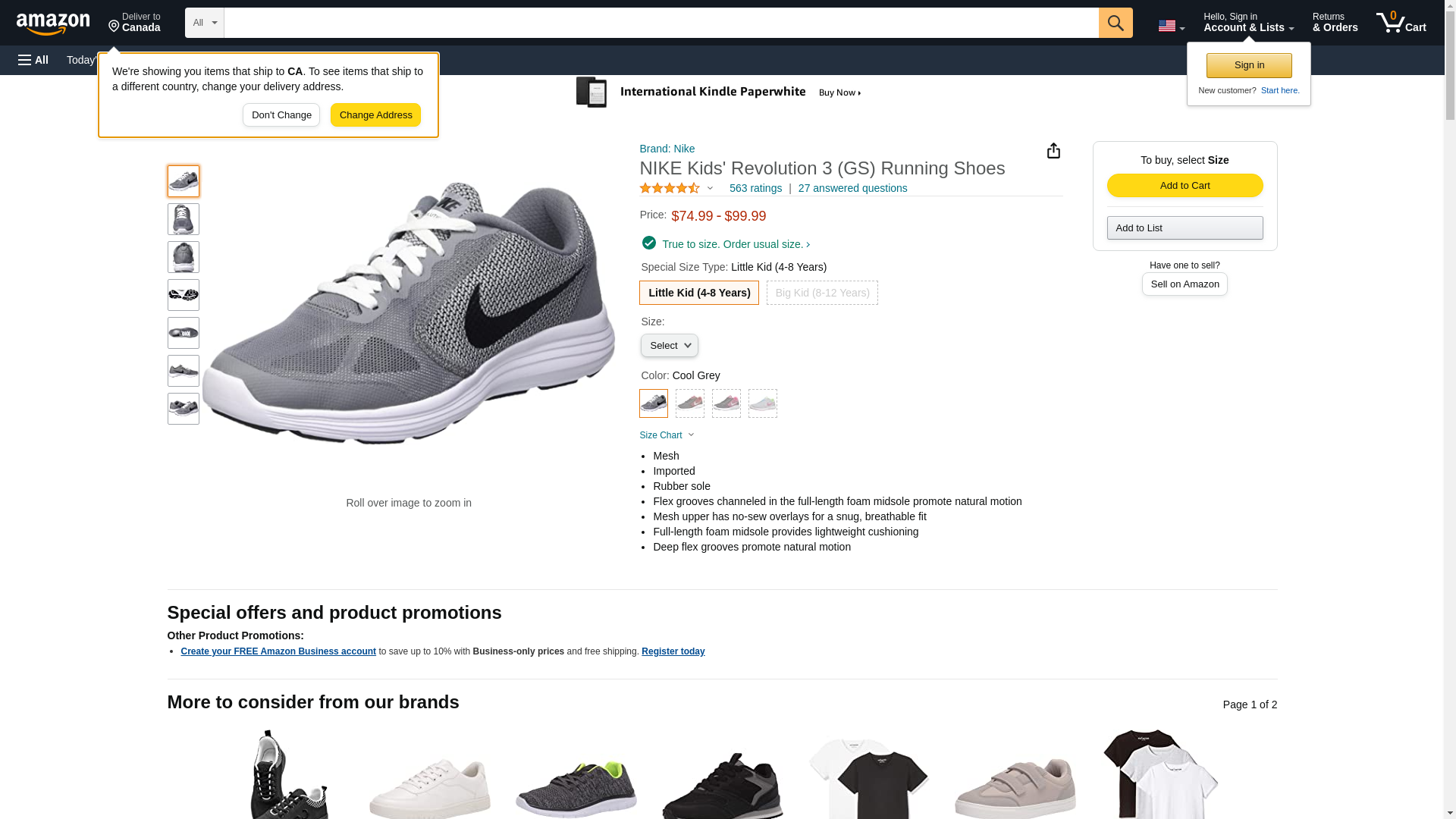
Task: Select the second shoe thumbnail image
Action: click(x=184, y=219)
